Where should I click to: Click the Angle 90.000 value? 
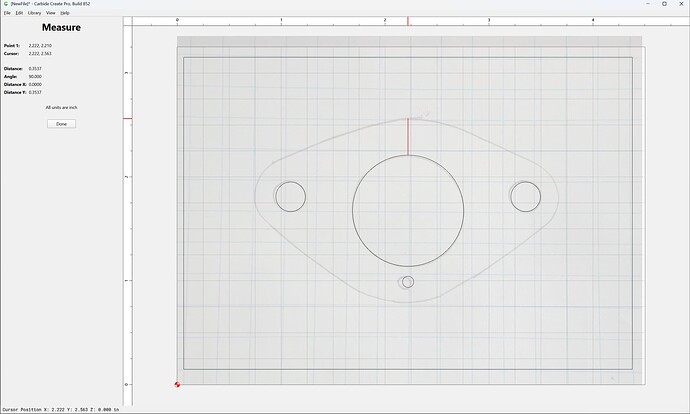tap(35, 77)
